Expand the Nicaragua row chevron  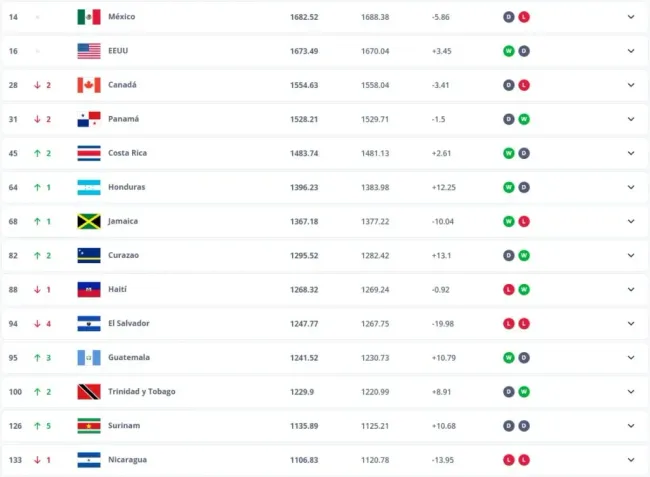630,459
